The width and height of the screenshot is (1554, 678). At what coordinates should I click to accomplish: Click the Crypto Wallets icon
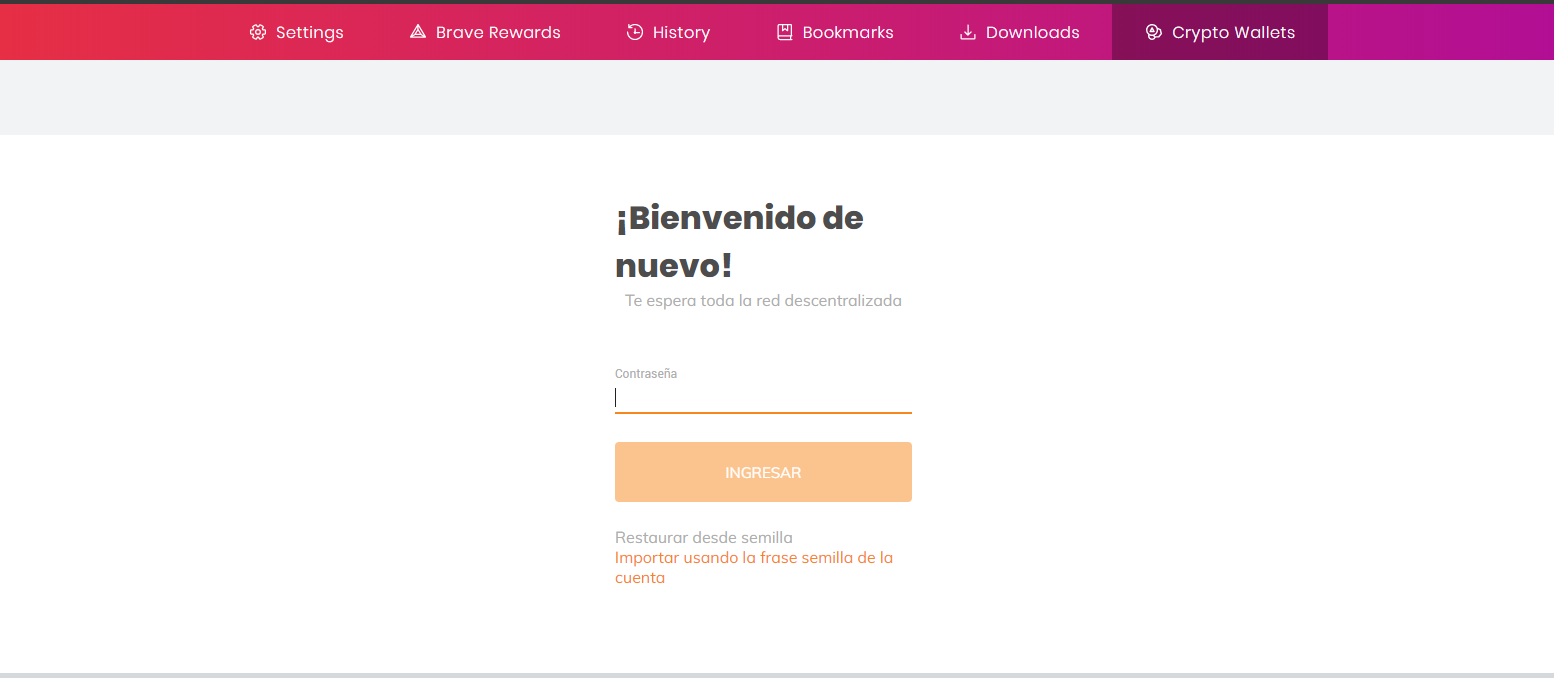point(1154,32)
